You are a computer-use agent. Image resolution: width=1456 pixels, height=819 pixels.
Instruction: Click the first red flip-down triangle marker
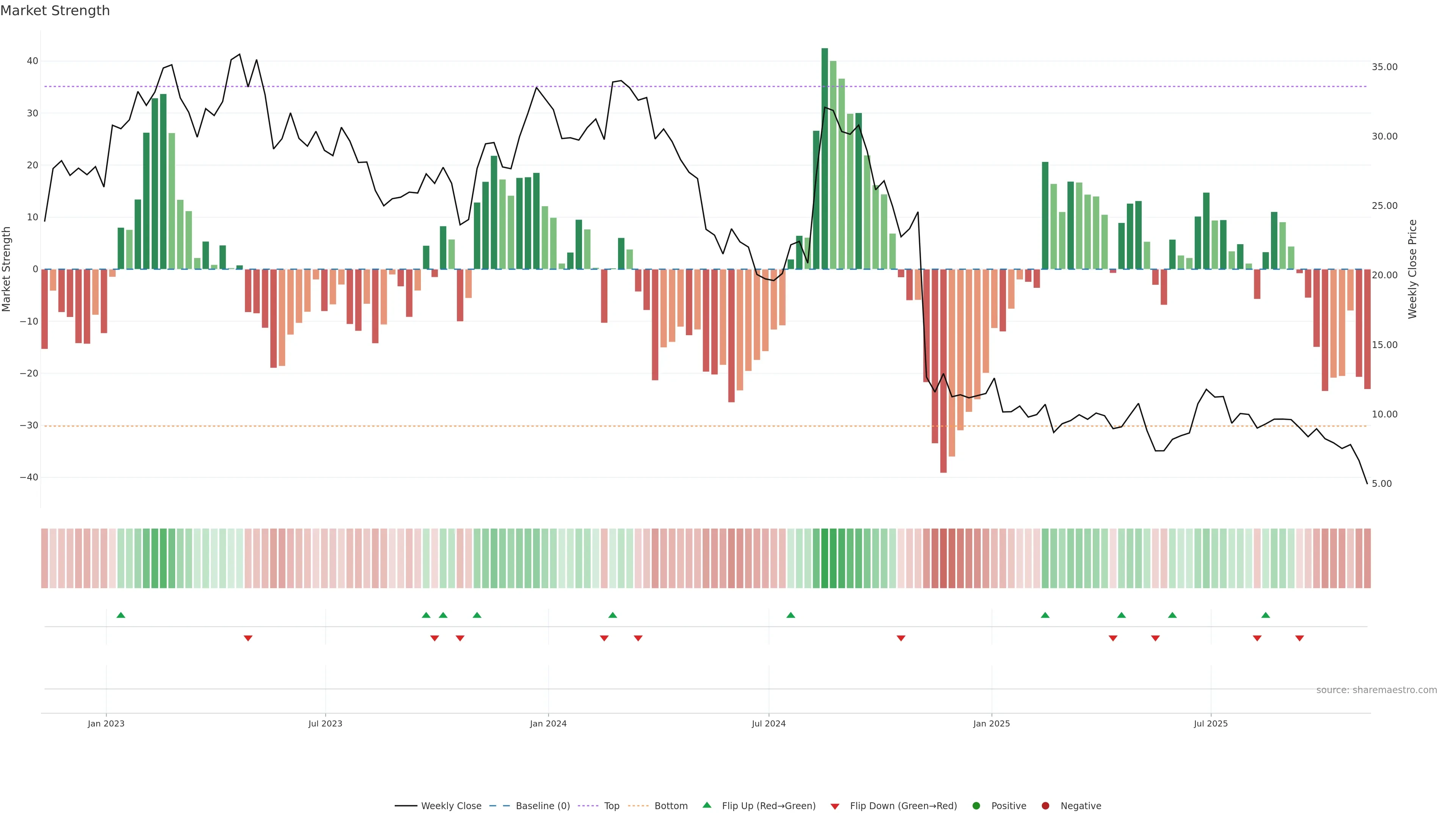tap(248, 638)
